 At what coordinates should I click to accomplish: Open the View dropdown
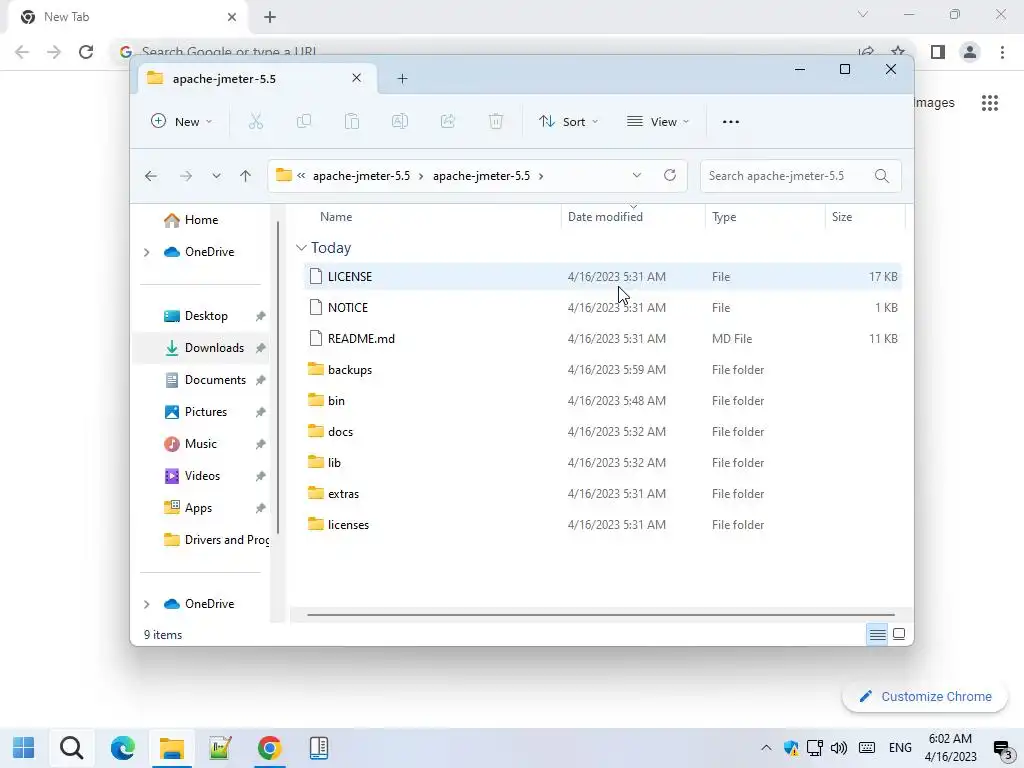point(658,121)
